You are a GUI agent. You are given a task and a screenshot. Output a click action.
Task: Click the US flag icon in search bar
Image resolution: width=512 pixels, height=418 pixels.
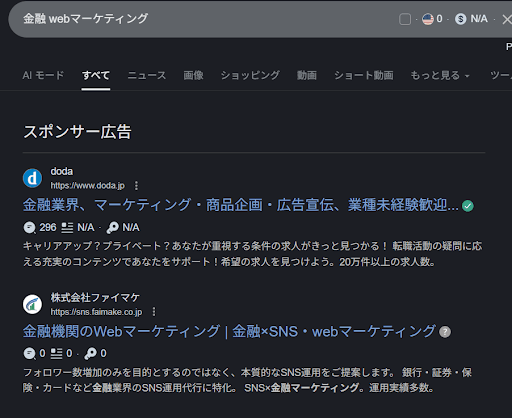pos(428,19)
